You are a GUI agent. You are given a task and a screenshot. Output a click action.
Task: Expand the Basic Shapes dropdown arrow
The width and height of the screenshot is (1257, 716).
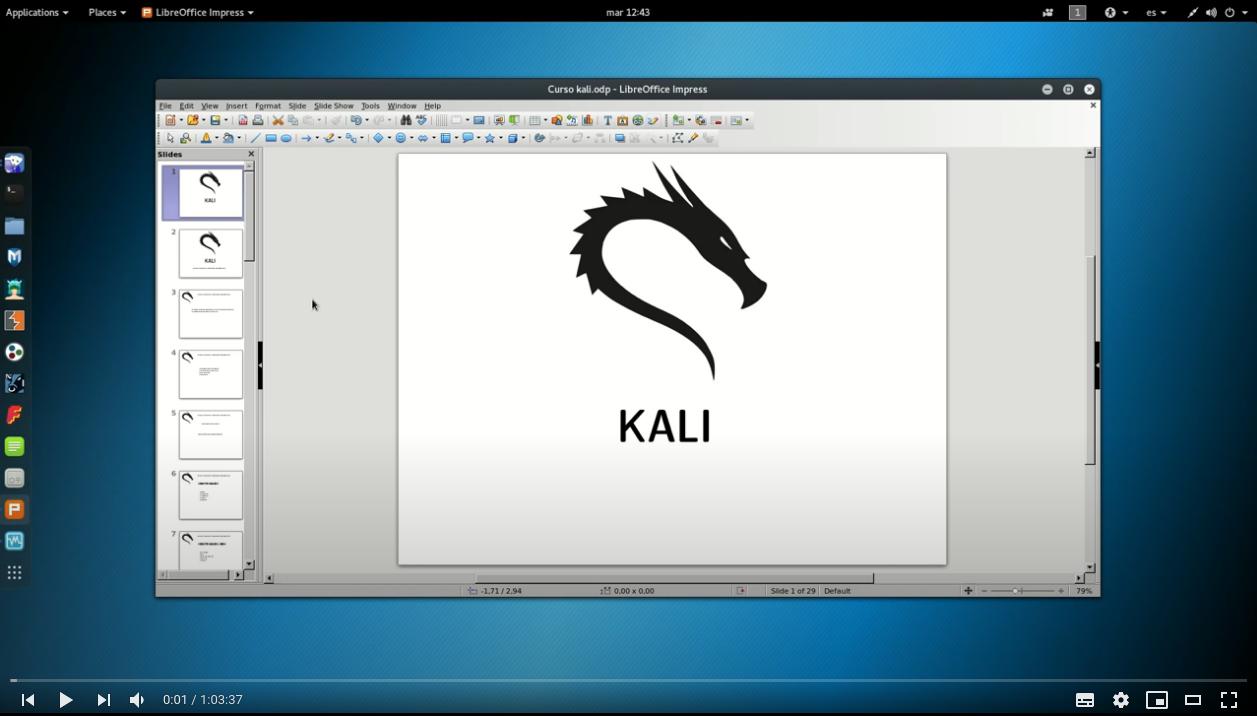click(389, 138)
